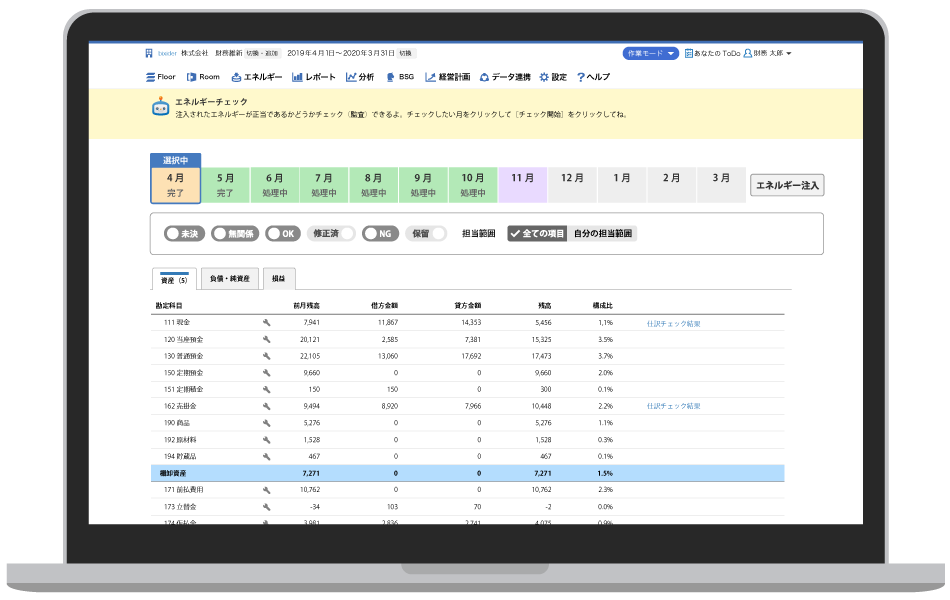Toggle the 未決 filter switch
This screenshot has width=950, height=600.
point(184,233)
